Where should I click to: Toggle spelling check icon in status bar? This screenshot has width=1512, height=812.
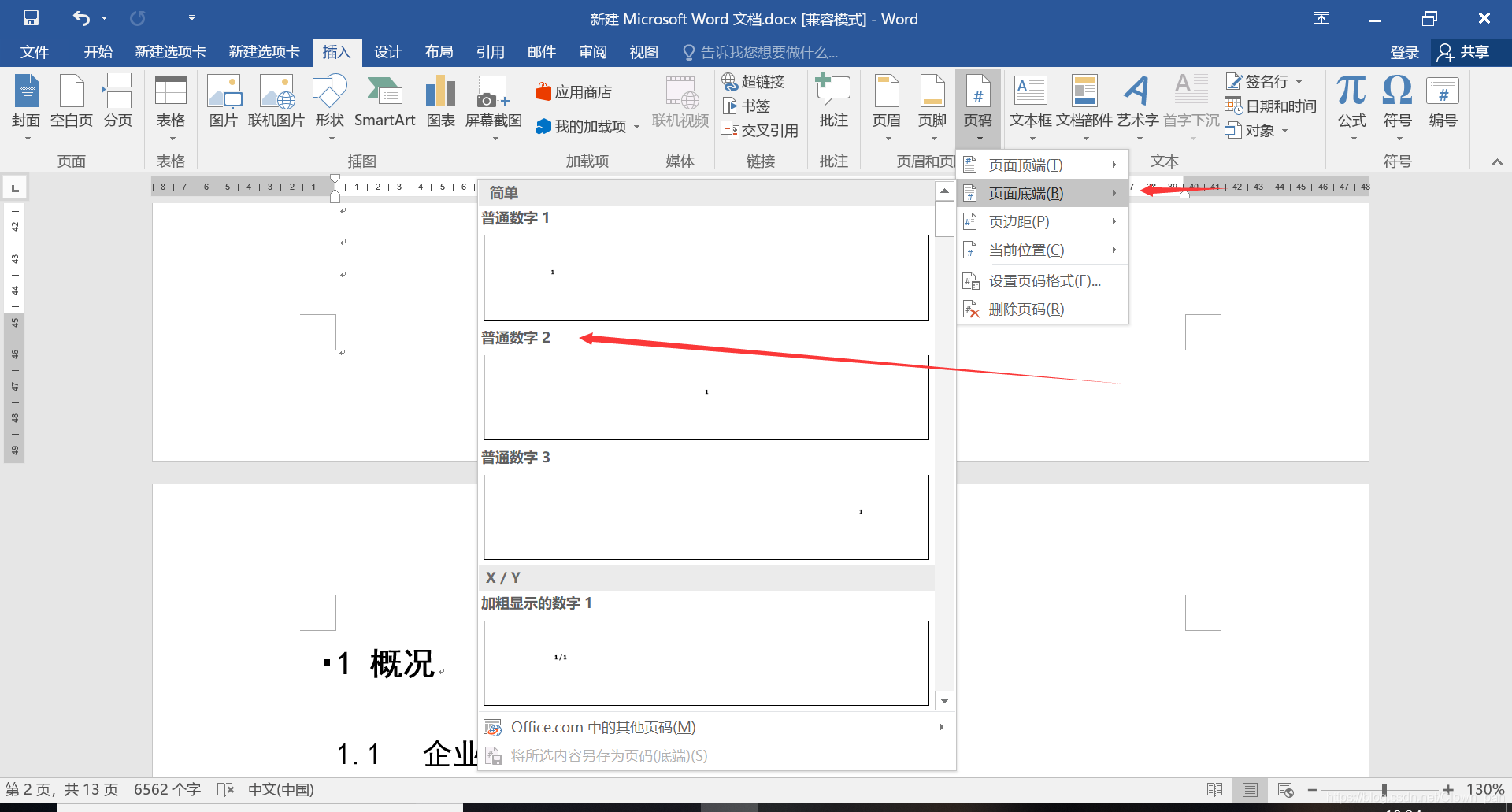[x=225, y=789]
